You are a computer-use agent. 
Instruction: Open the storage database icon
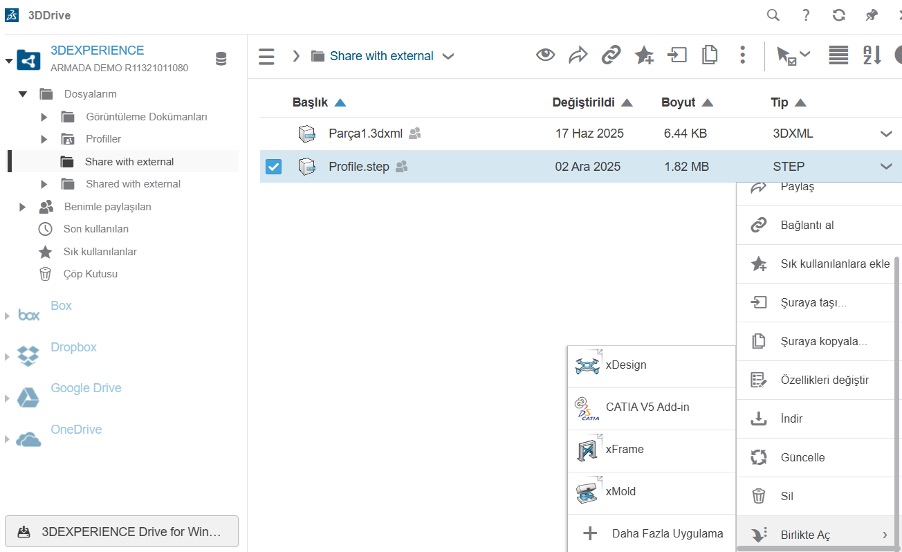[x=221, y=59]
